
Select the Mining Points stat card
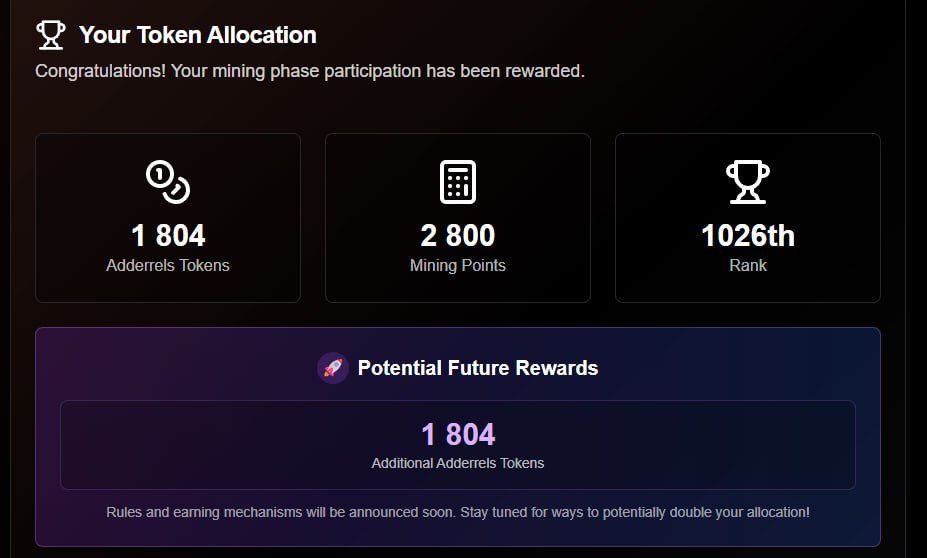(x=458, y=218)
